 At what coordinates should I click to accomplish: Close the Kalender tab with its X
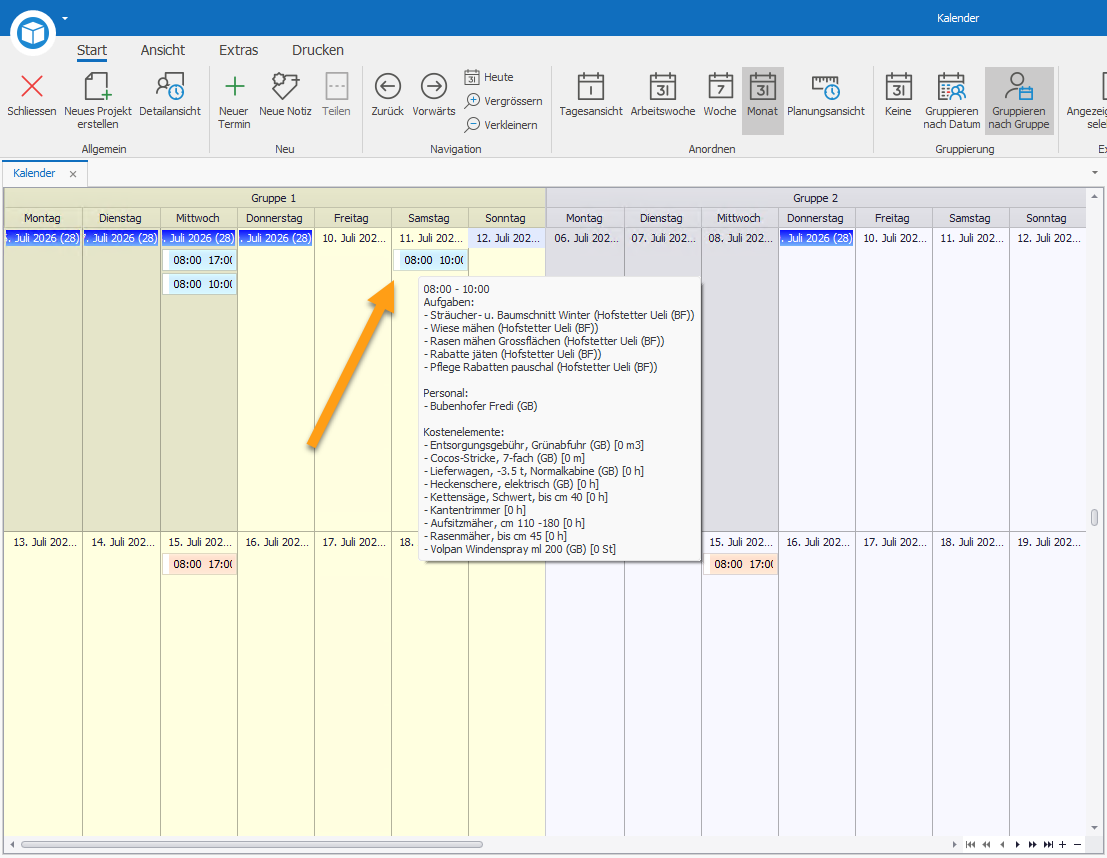[x=73, y=174]
